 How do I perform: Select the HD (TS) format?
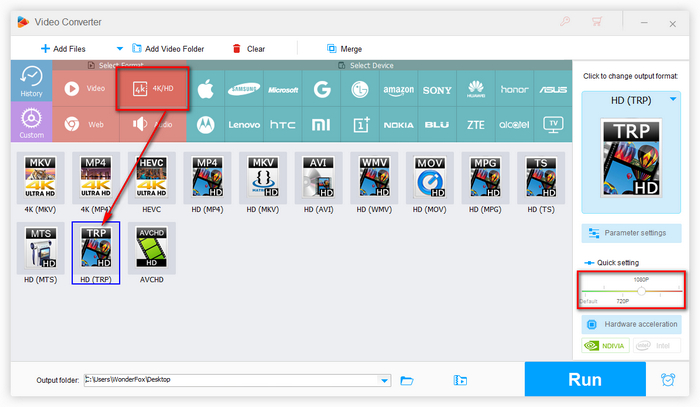[541, 183]
